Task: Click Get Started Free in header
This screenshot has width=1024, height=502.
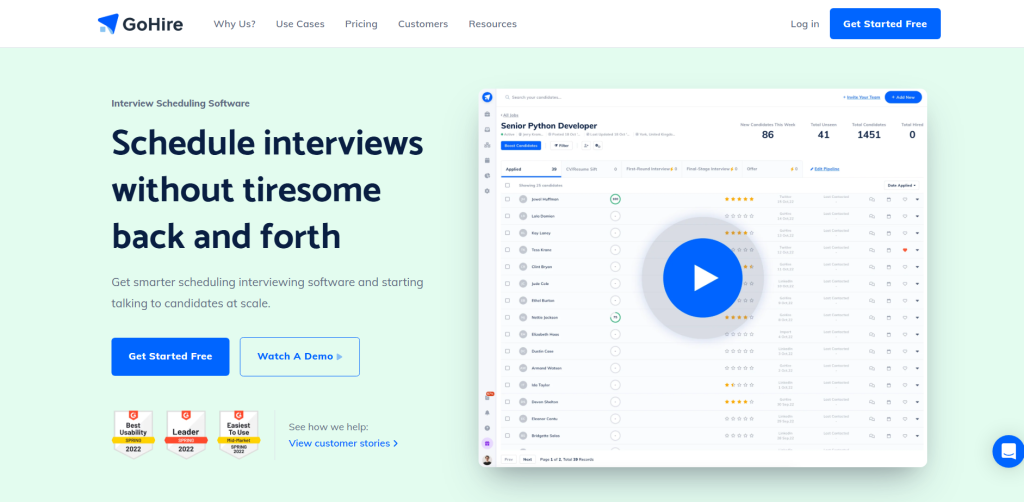Action: (x=885, y=24)
